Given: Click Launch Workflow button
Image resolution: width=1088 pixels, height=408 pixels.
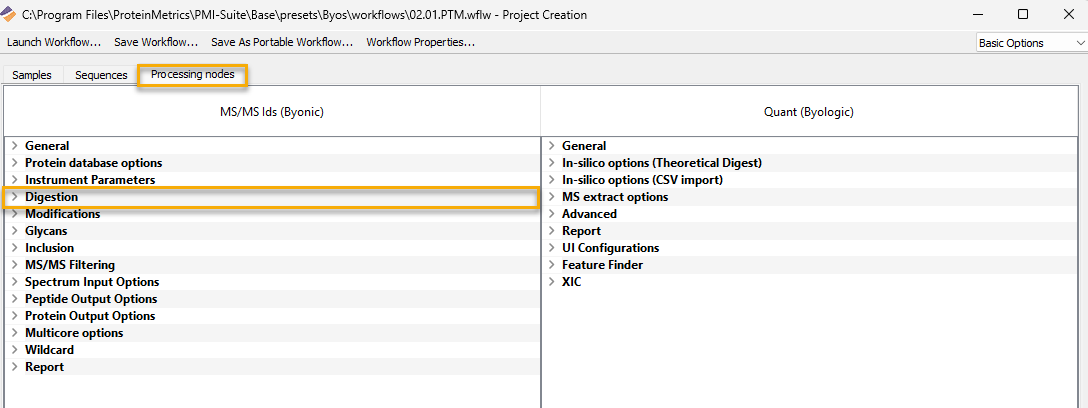Looking at the screenshot, I should 54,42.
